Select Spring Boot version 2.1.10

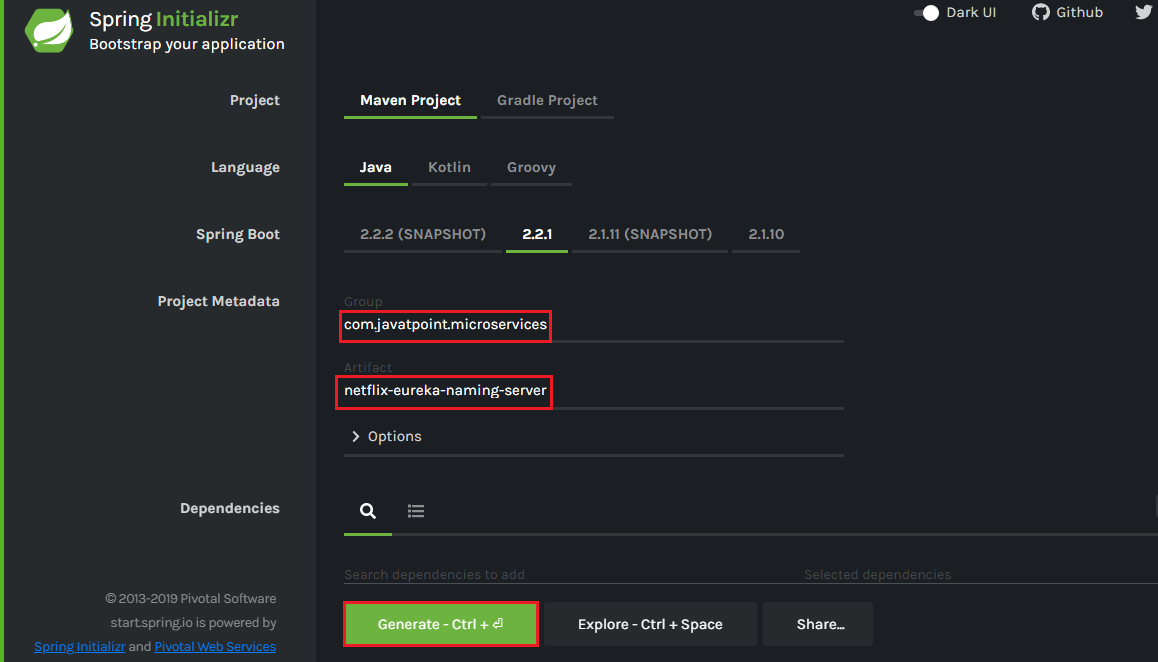[x=766, y=234]
